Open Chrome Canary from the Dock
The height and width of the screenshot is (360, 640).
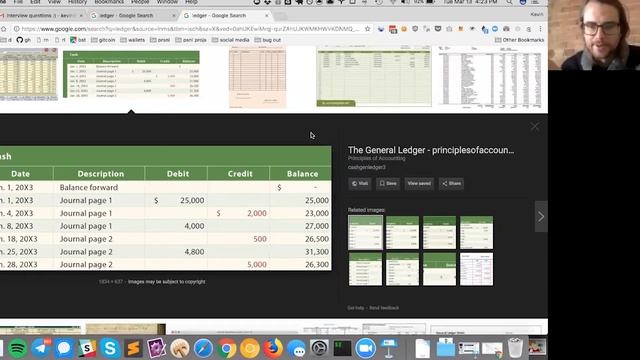[250, 348]
